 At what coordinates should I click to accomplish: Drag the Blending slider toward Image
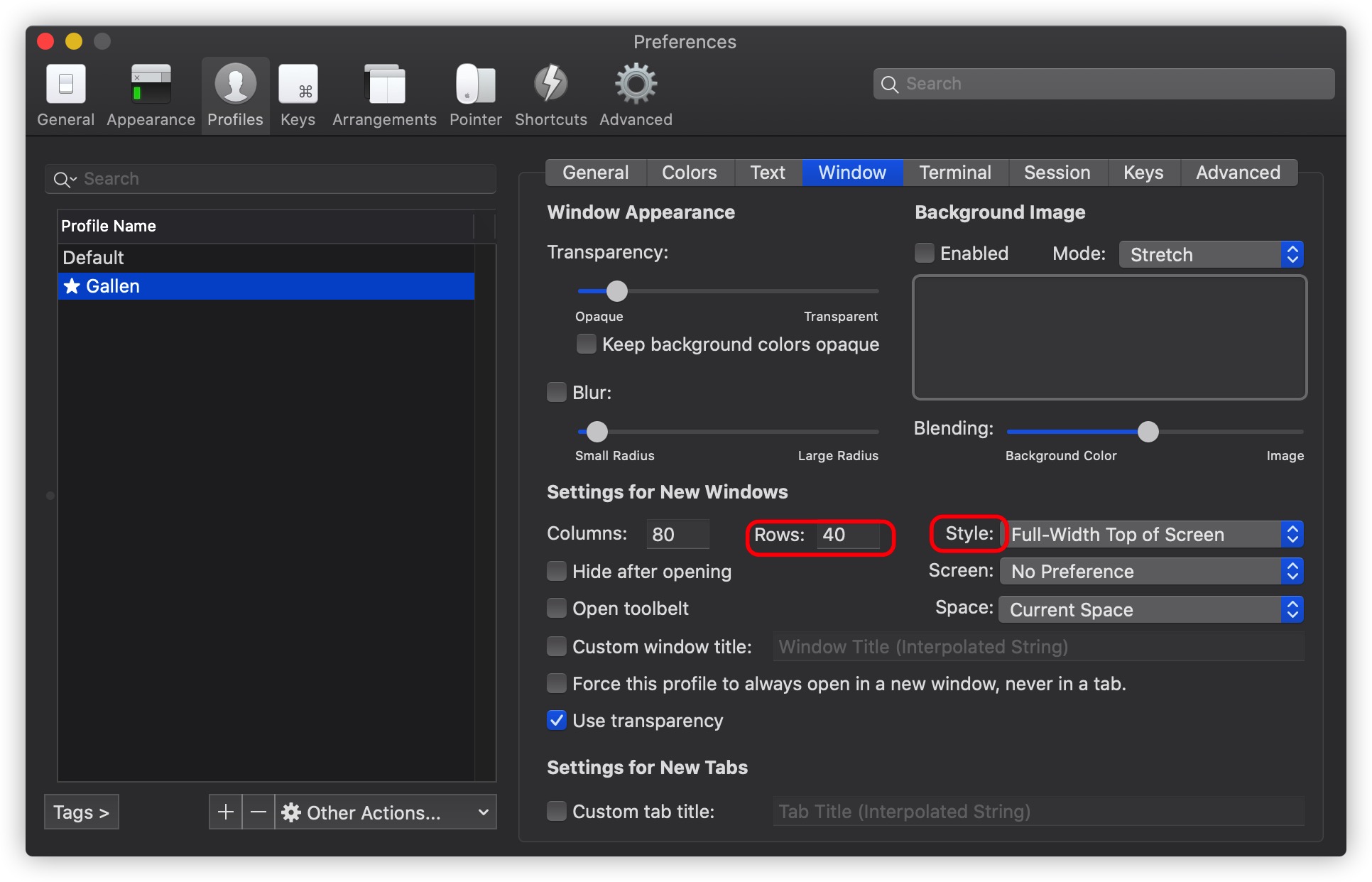1149,430
